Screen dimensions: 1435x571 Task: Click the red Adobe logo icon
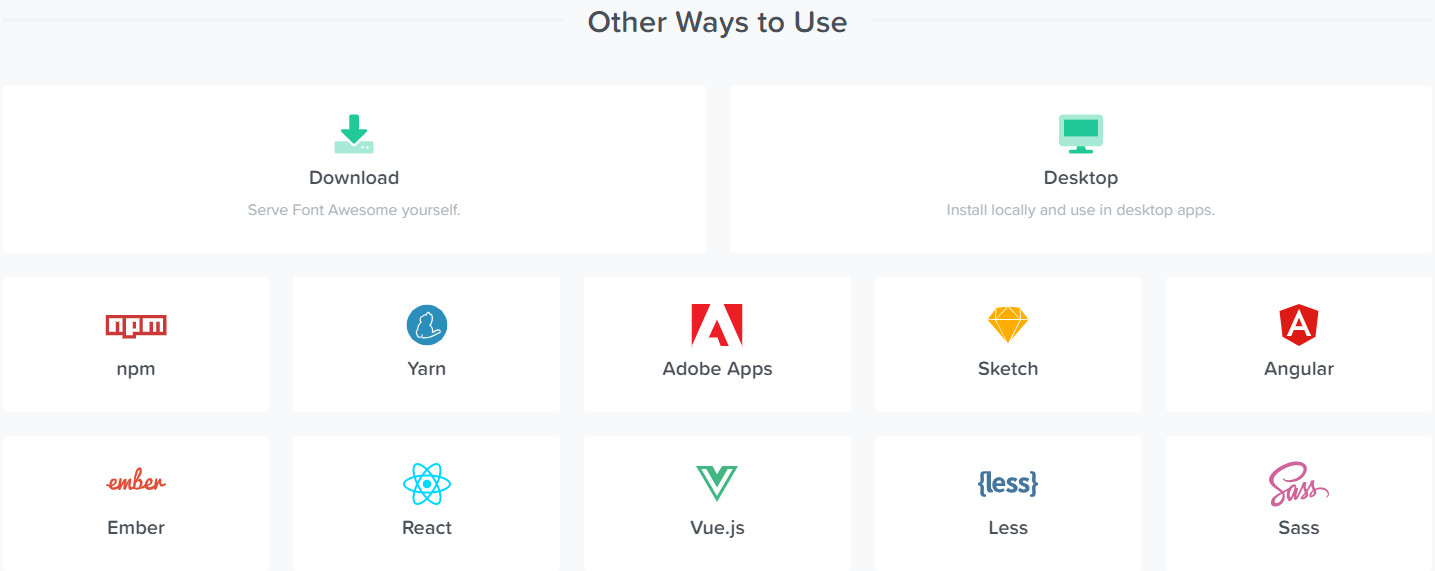click(x=717, y=325)
